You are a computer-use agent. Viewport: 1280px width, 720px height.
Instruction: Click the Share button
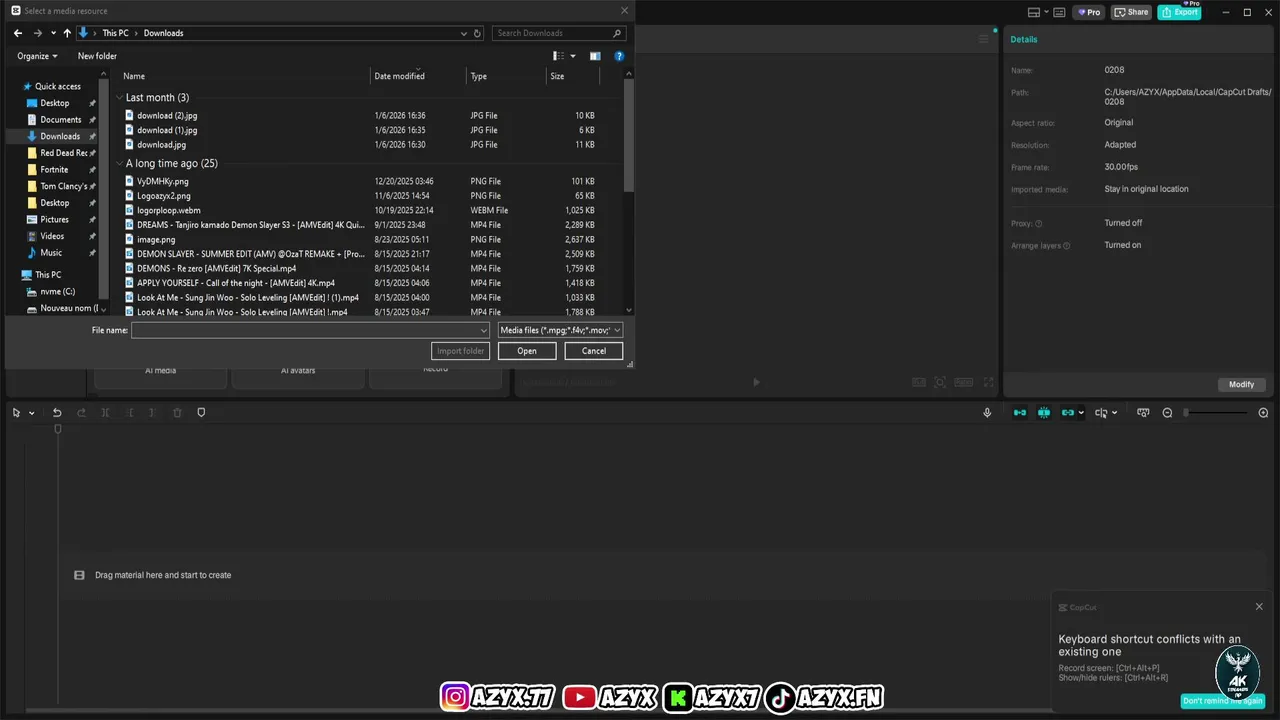[1132, 12]
